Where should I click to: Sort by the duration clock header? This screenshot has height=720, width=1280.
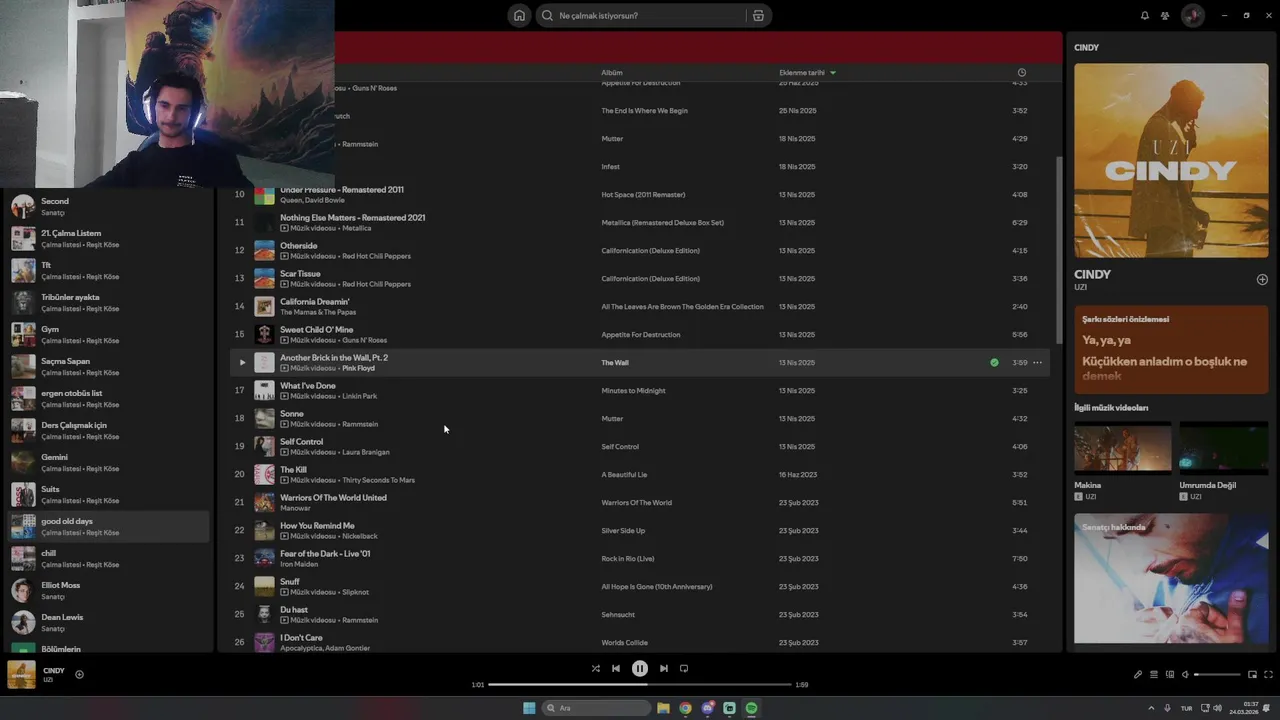[x=1021, y=73]
